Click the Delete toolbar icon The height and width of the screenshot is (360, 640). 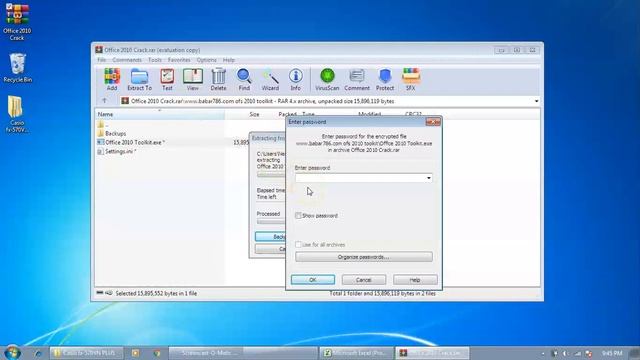click(218, 80)
